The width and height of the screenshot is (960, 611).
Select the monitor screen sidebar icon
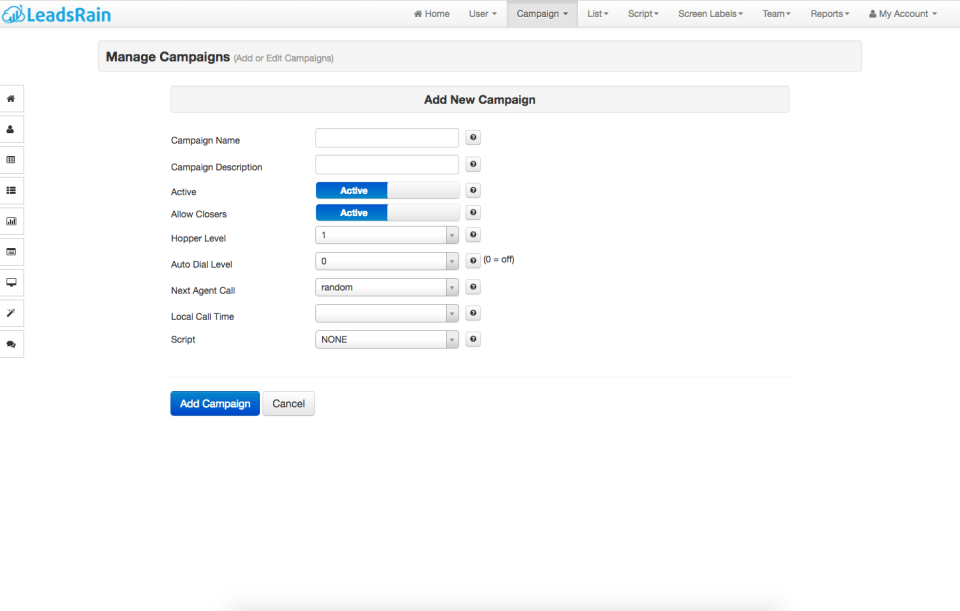pos(11,282)
